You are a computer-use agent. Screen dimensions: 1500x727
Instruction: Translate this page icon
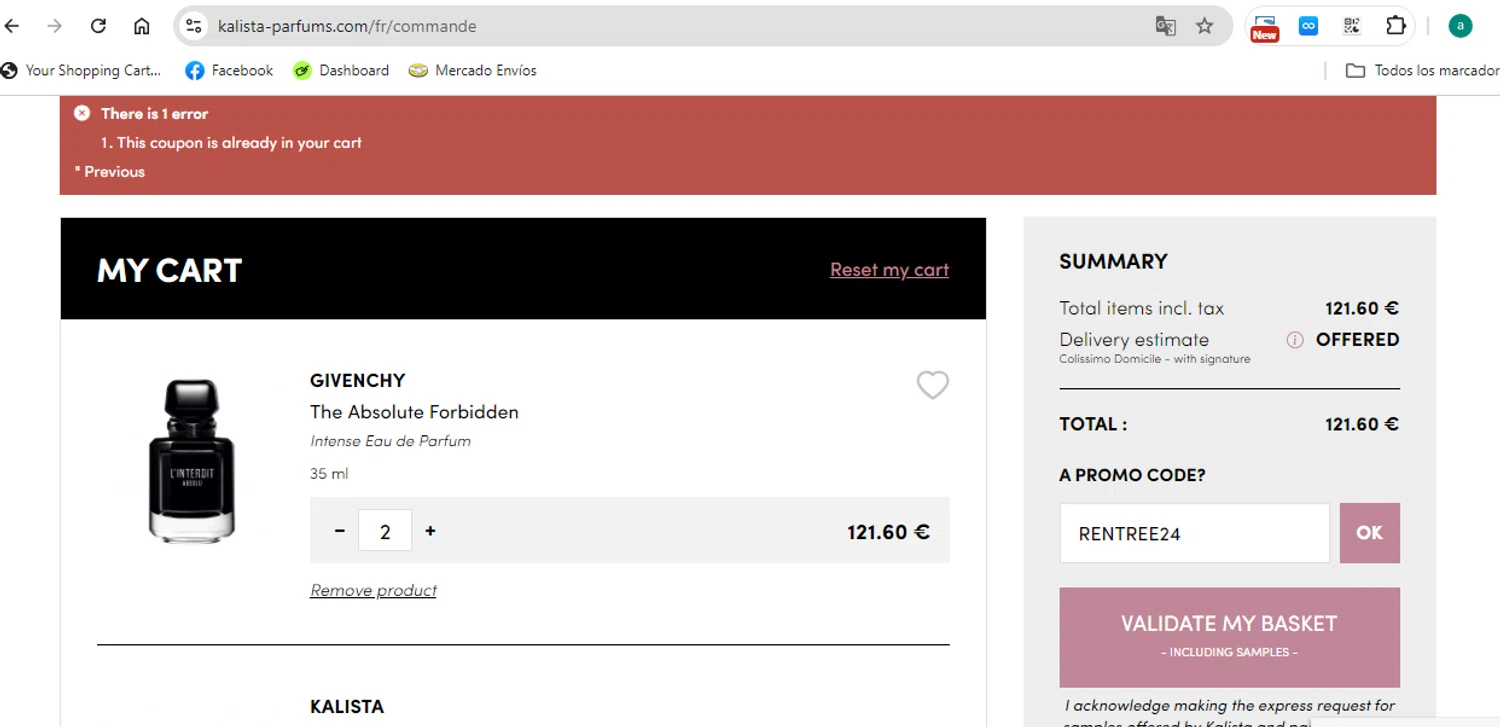(1165, 26)
